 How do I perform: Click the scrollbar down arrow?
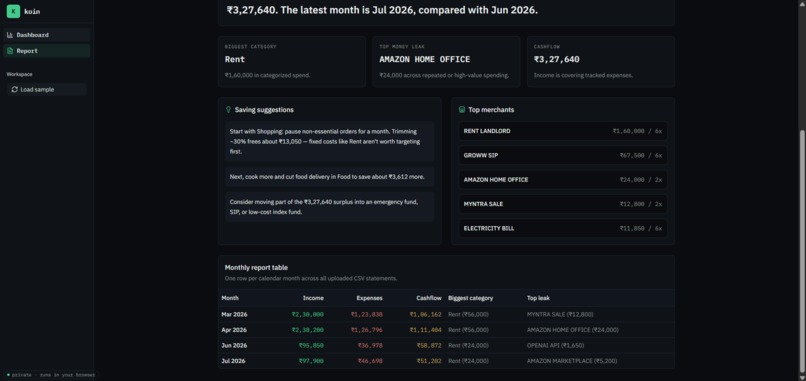[801, 377]
